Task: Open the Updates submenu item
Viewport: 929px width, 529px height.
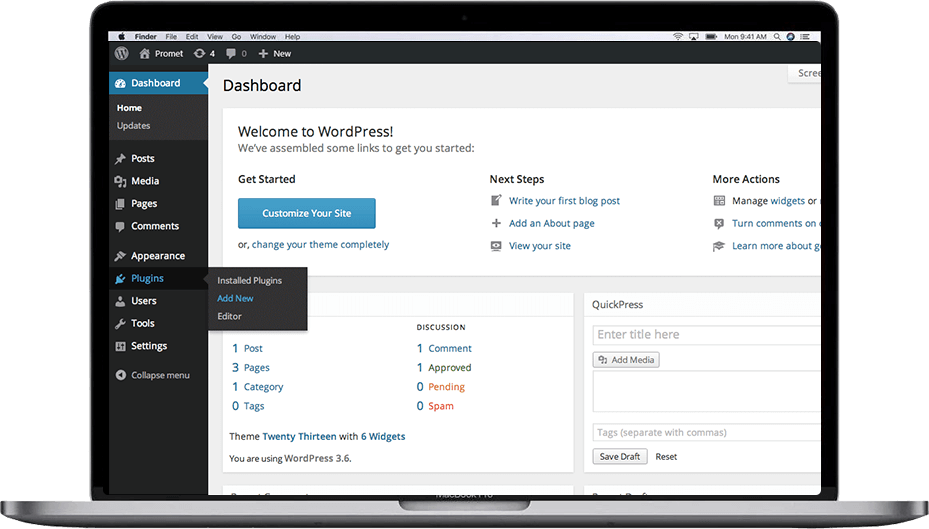Action: [x=133, y=126]
